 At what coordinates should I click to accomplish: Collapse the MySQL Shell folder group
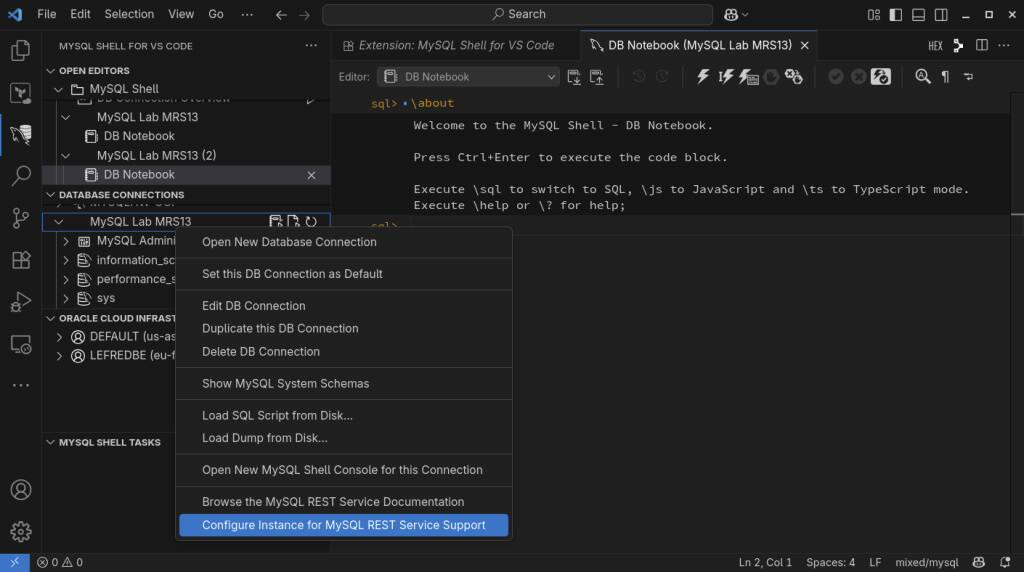[58, 89]
